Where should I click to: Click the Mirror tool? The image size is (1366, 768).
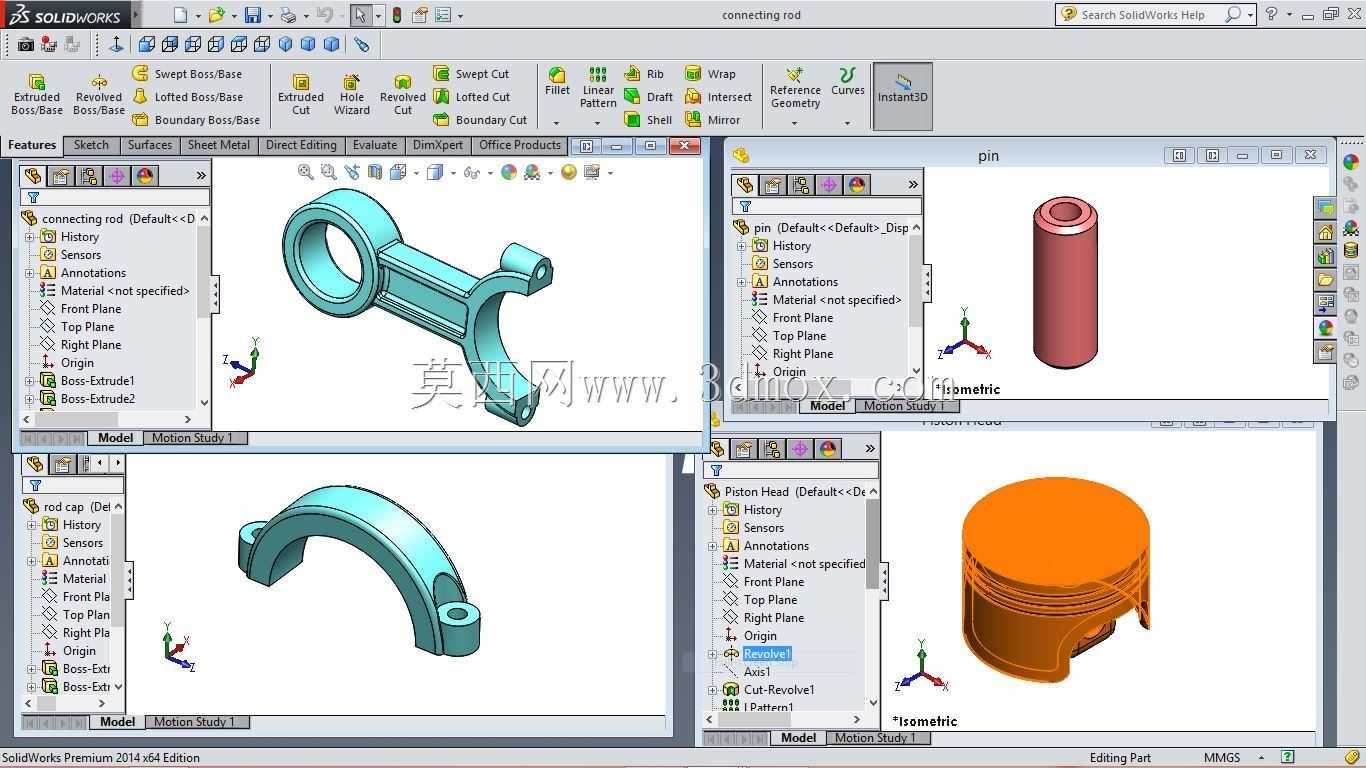coord(713,120)
